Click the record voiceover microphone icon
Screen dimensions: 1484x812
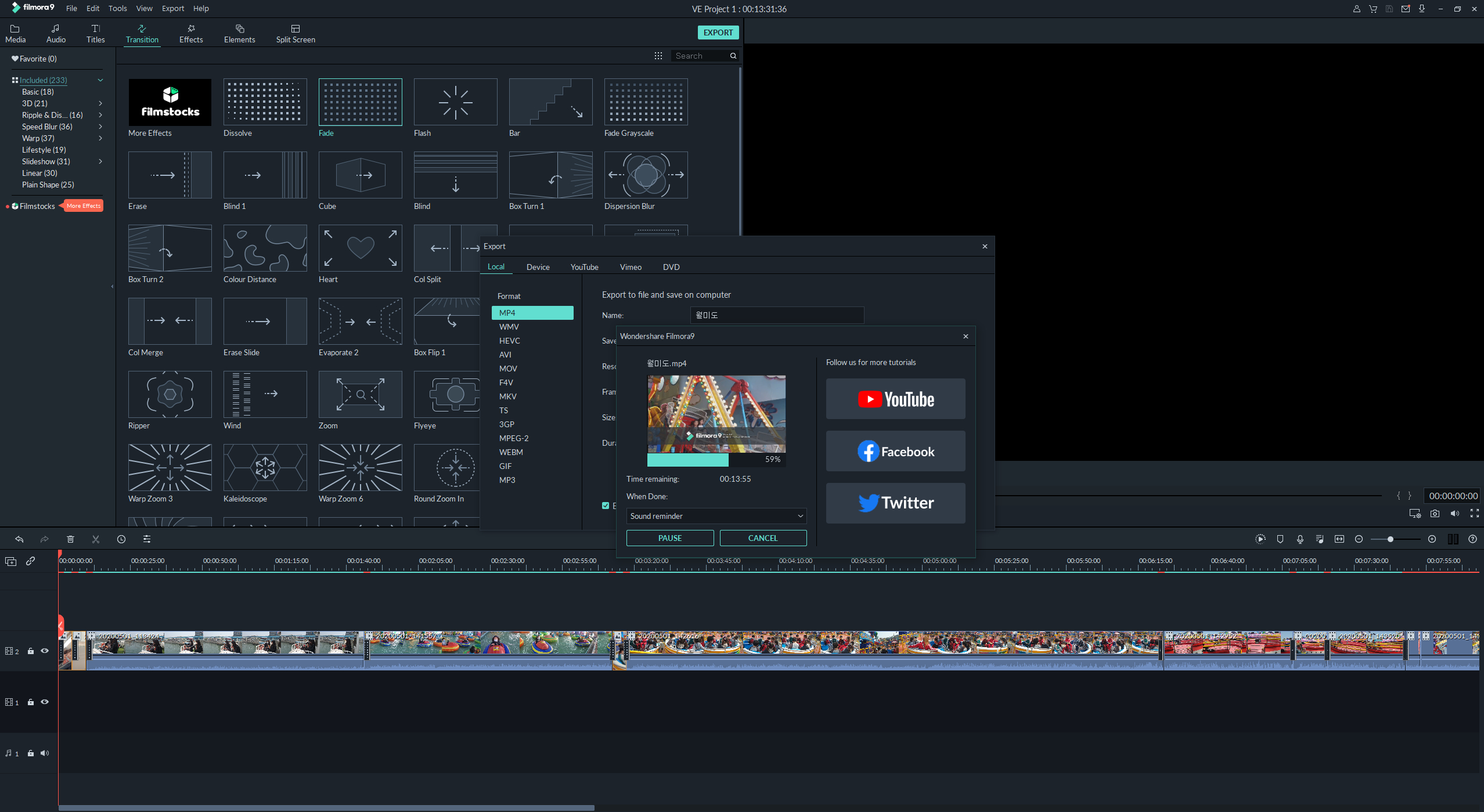(1300, 539)
